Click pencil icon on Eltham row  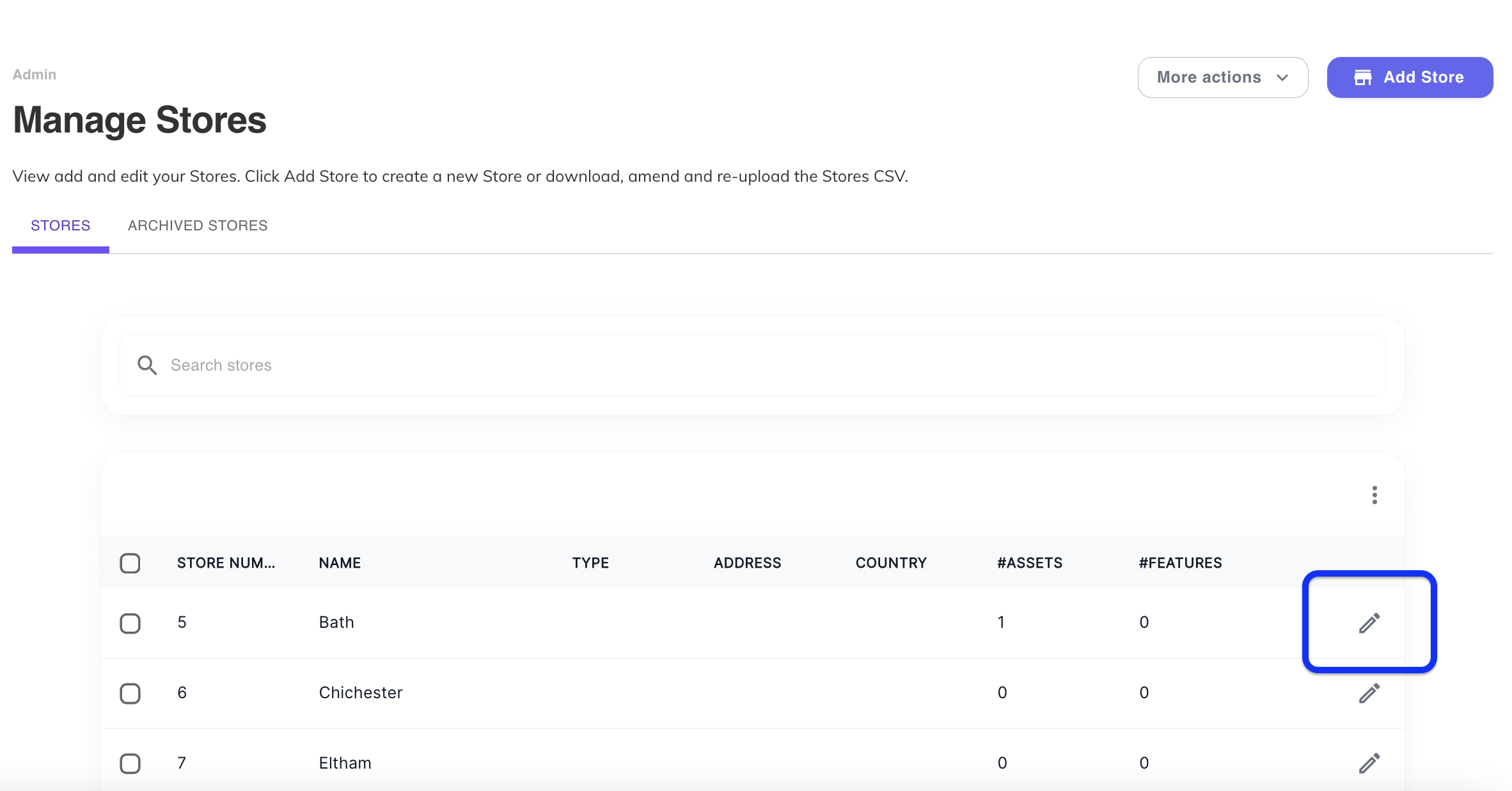[x=1369, y=763]
